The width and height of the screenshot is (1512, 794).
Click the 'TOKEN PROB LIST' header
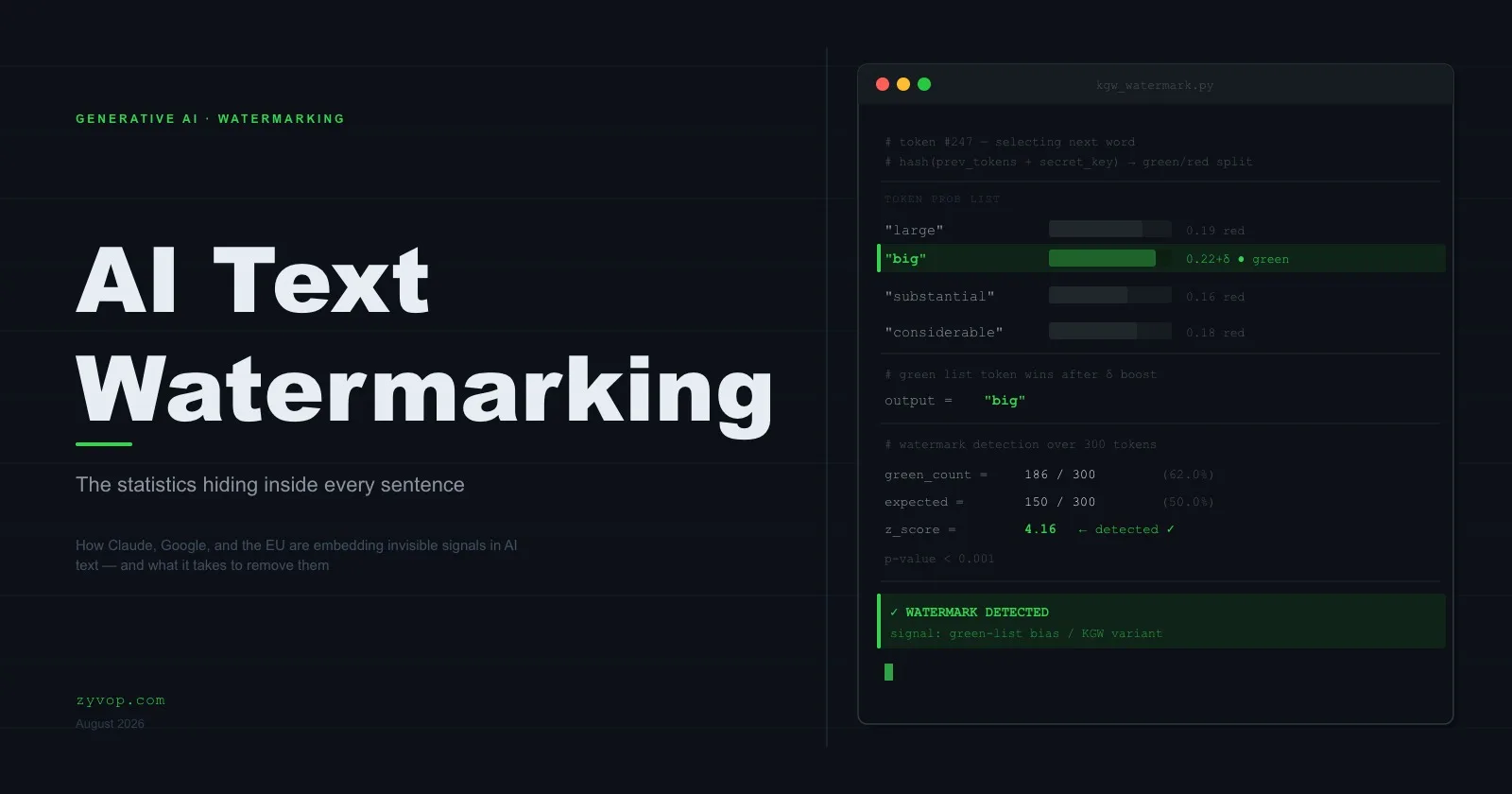942,199
